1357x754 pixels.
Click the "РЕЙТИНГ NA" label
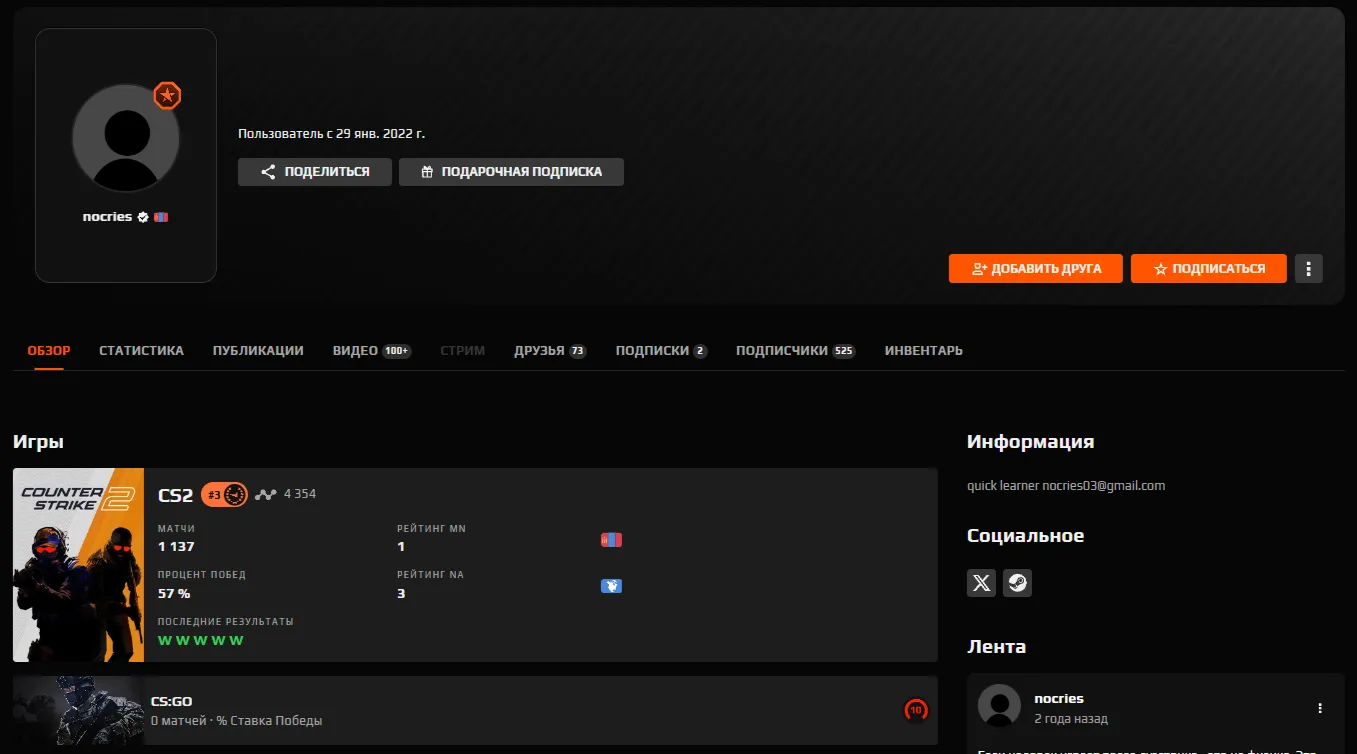click(x=431, y=575)
